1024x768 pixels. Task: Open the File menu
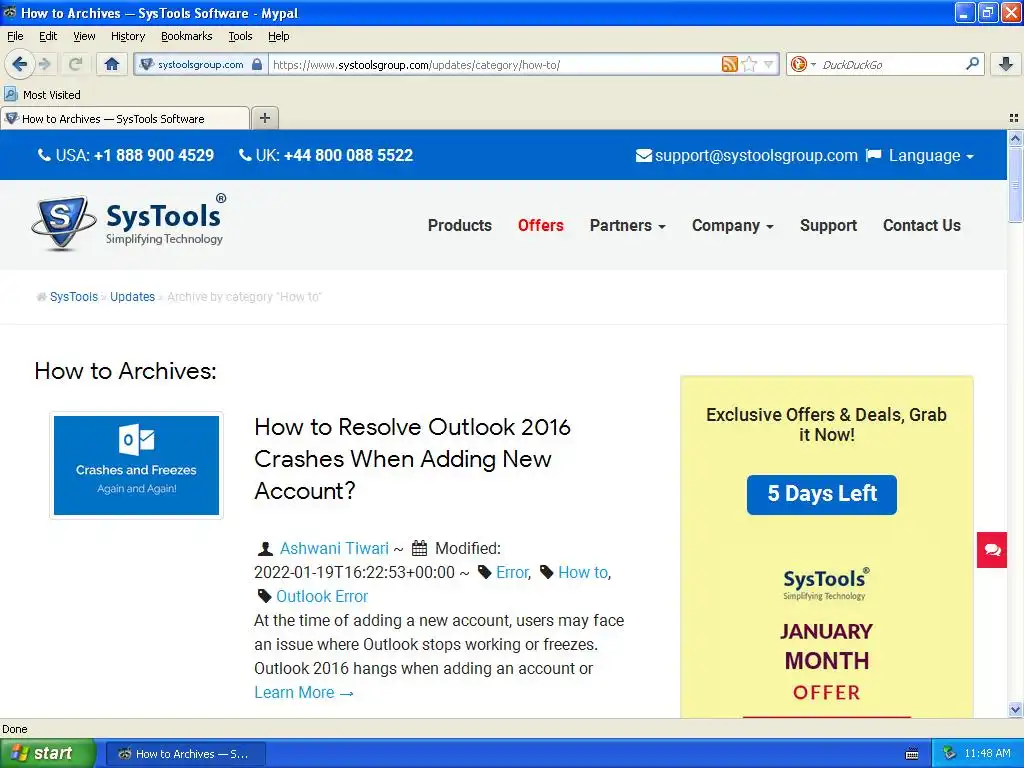15,36
